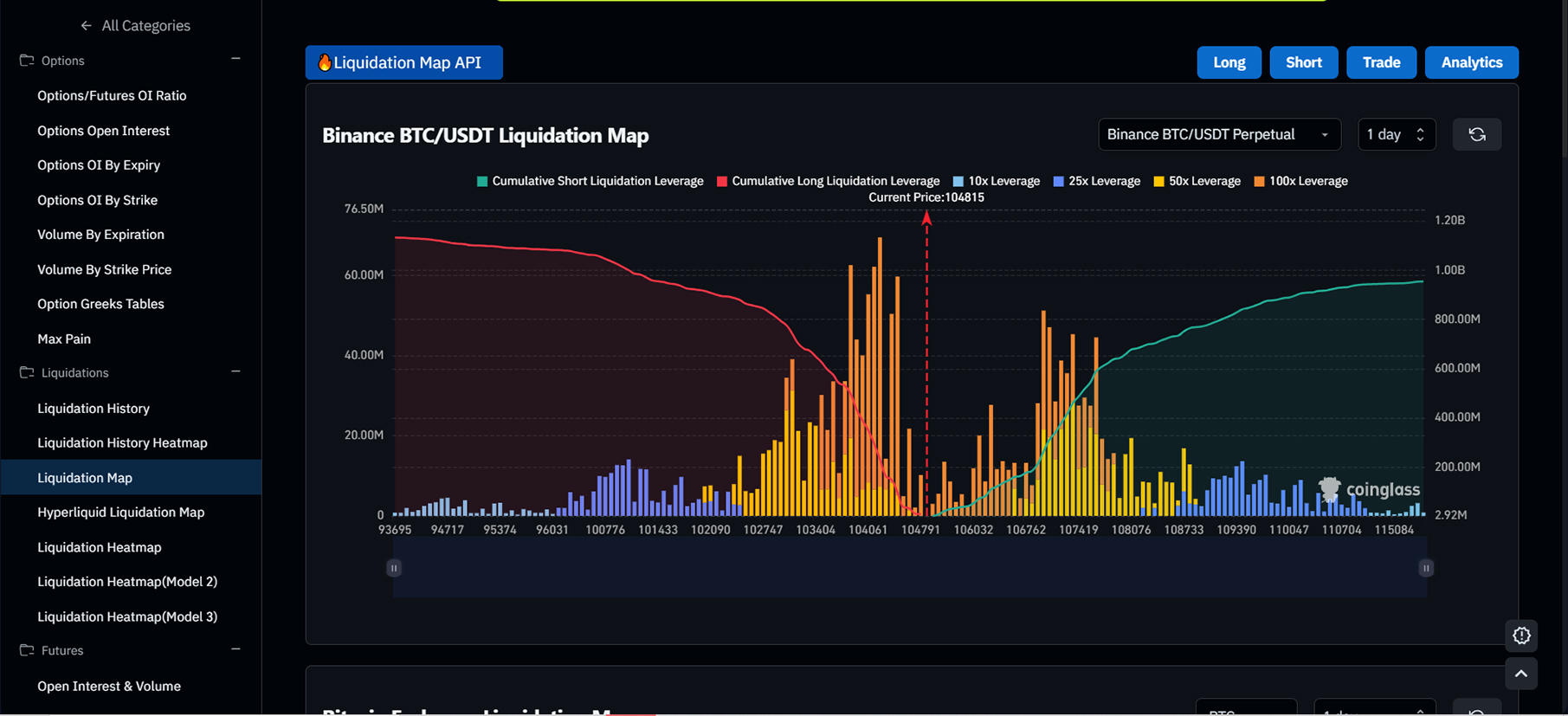Click the Futures folder icon
This screenshot has width=1568, height=716.
coord(27,650)
